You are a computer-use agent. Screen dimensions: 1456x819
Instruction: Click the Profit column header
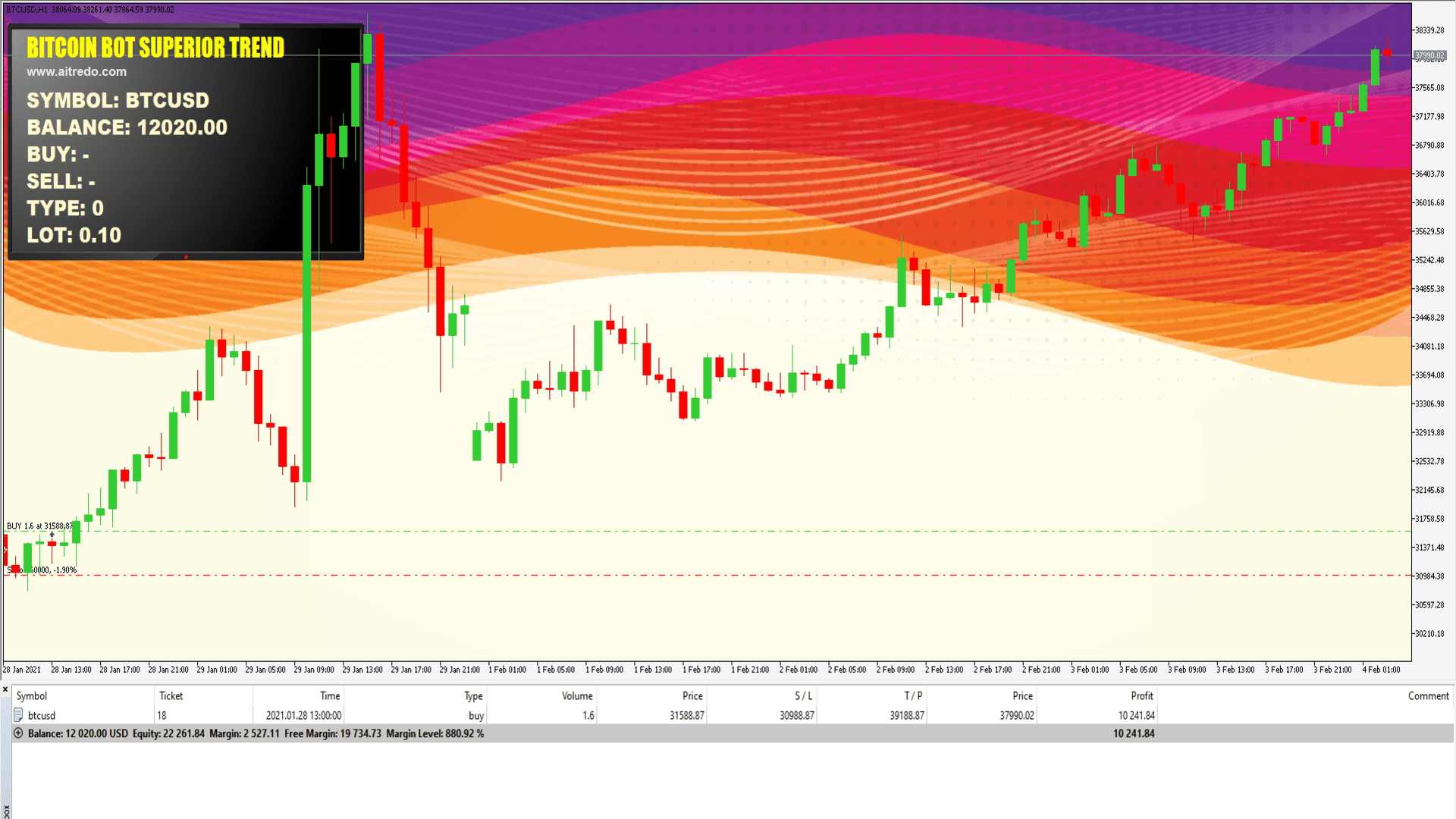[1141, 695]
